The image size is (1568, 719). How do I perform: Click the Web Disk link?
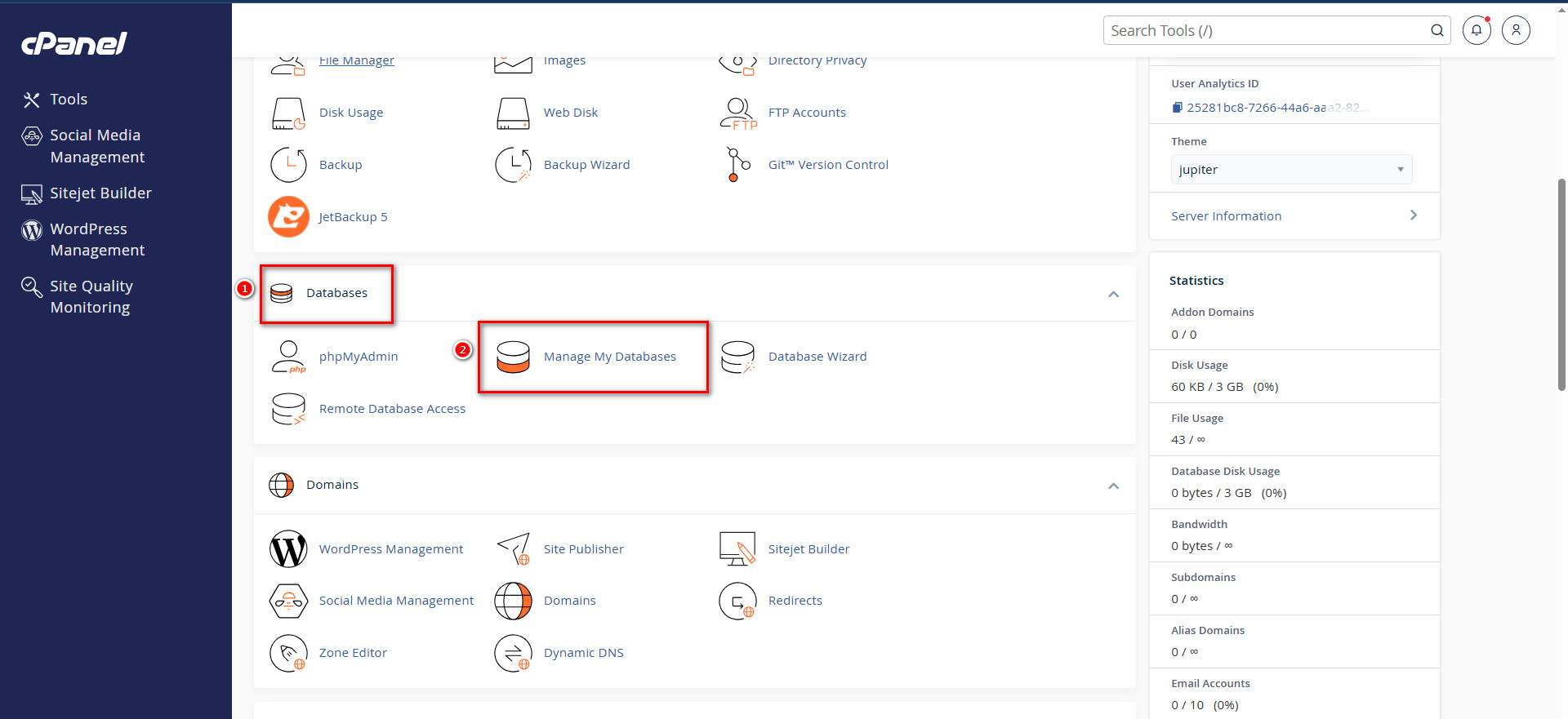point(571,113)
